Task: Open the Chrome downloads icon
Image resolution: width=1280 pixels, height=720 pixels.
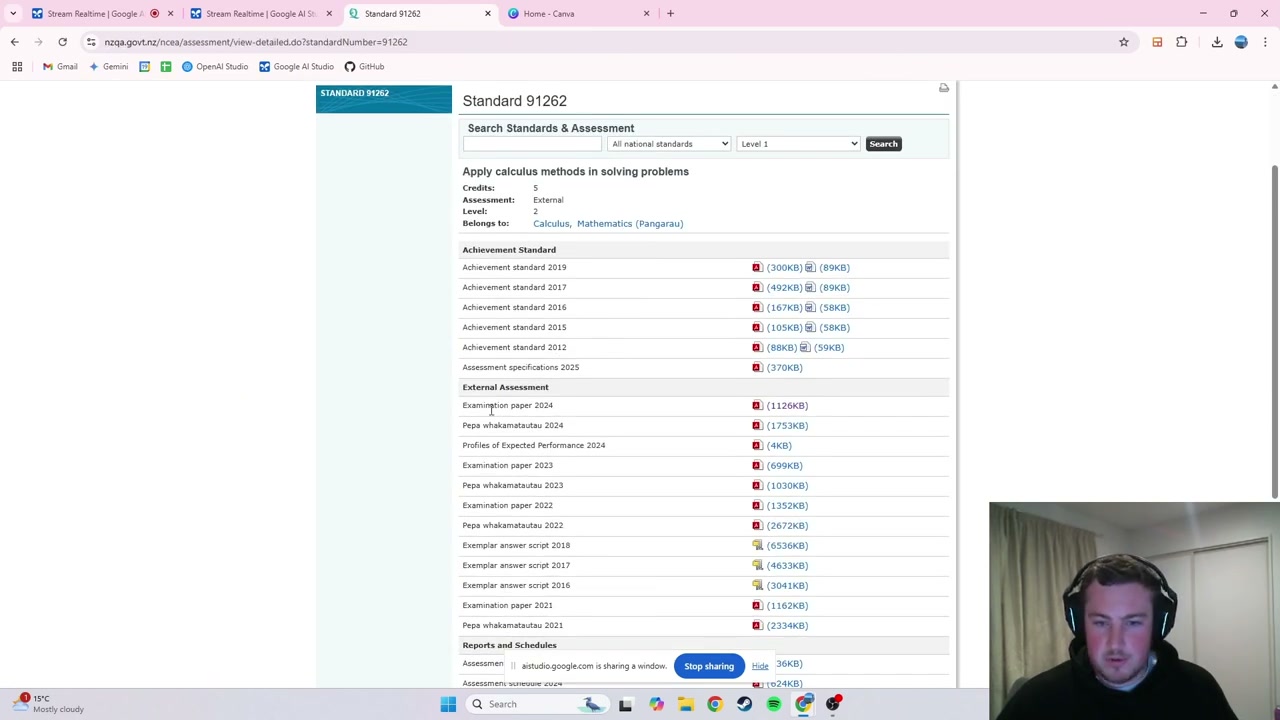Action: tap(1217, 42)
